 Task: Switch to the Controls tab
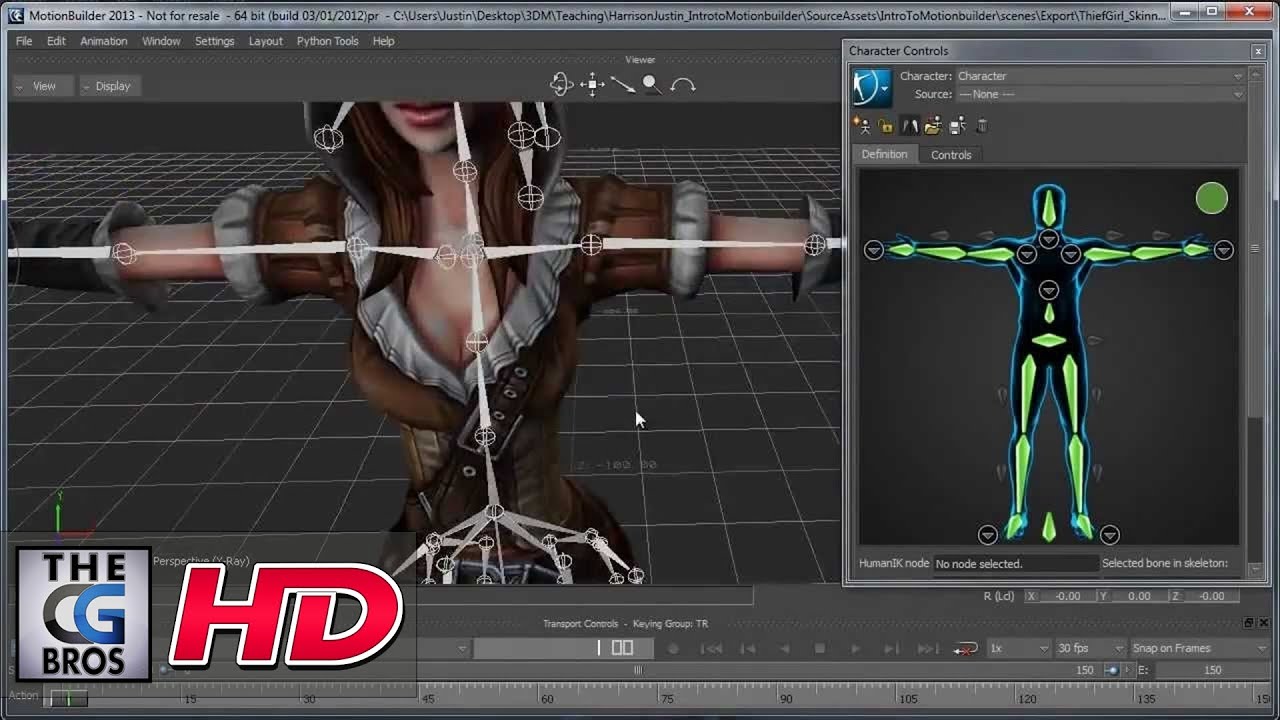(951, 154)
